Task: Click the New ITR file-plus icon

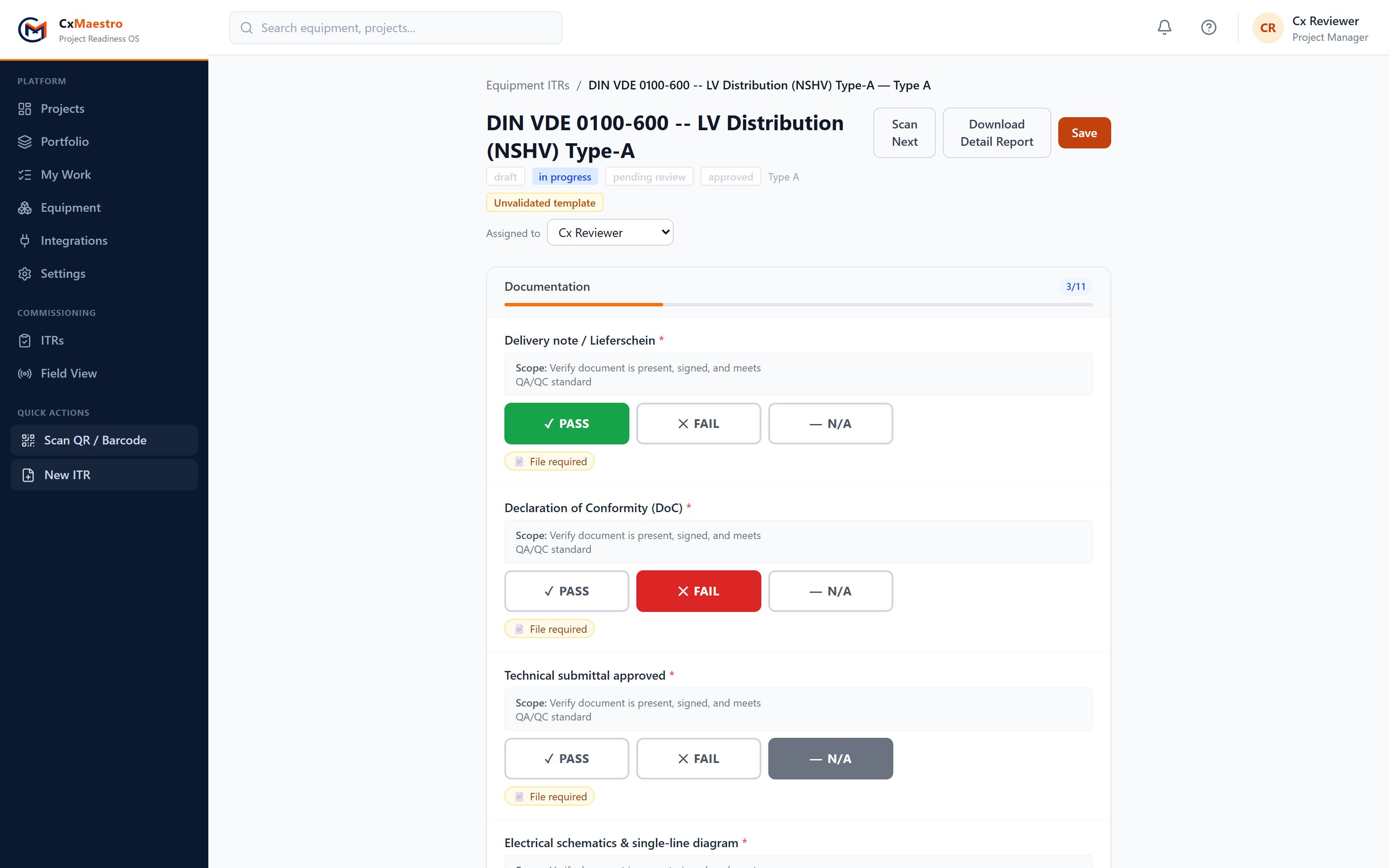Action: [28, 475]
